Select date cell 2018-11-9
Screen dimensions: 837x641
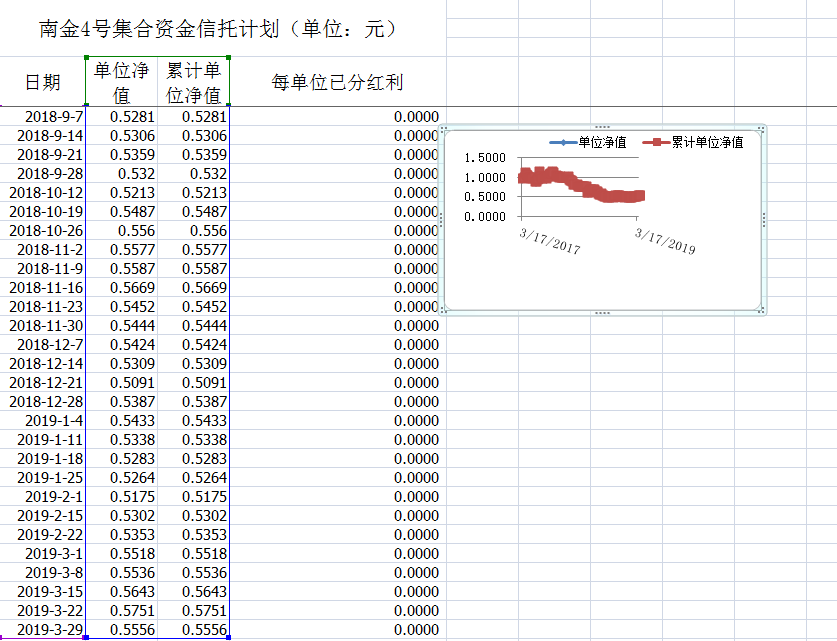pyautogui.click(x=43, y=268)
